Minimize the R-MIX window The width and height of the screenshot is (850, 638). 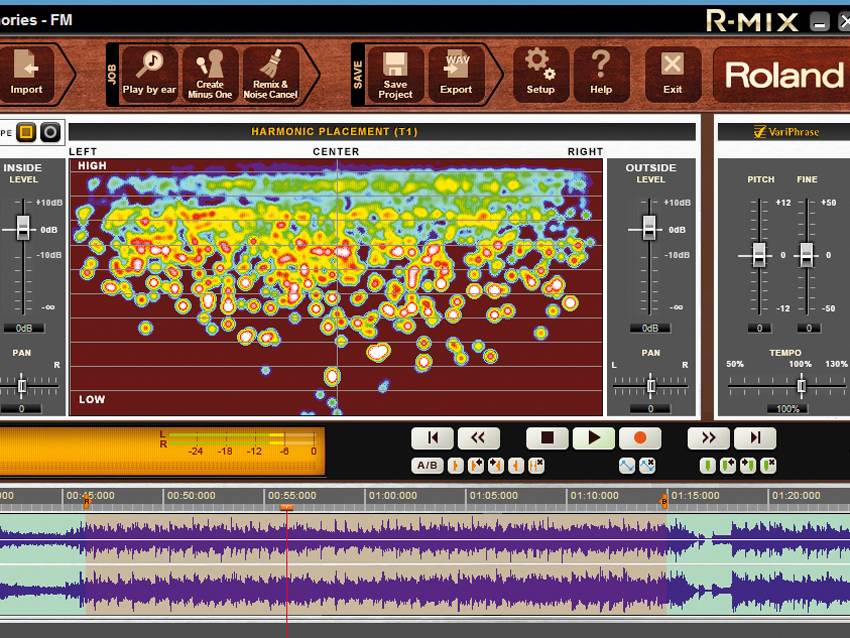820,22
